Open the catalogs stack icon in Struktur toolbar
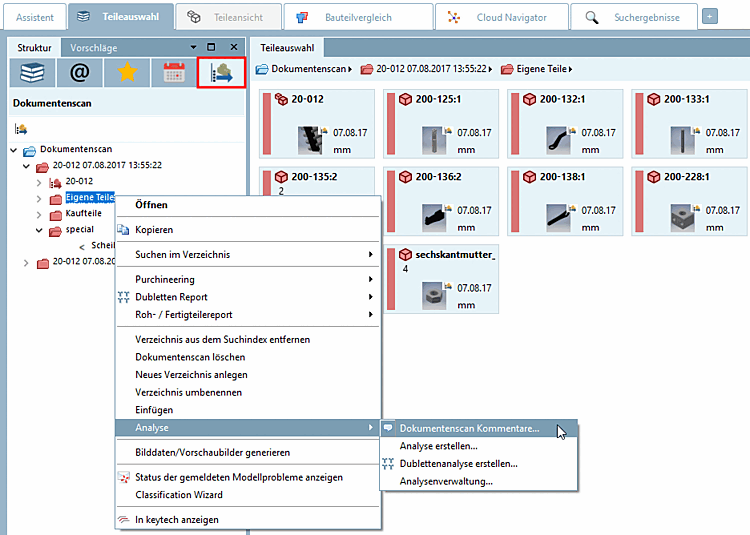The width and height of the screenshot is (750, 535). (33, 73)
